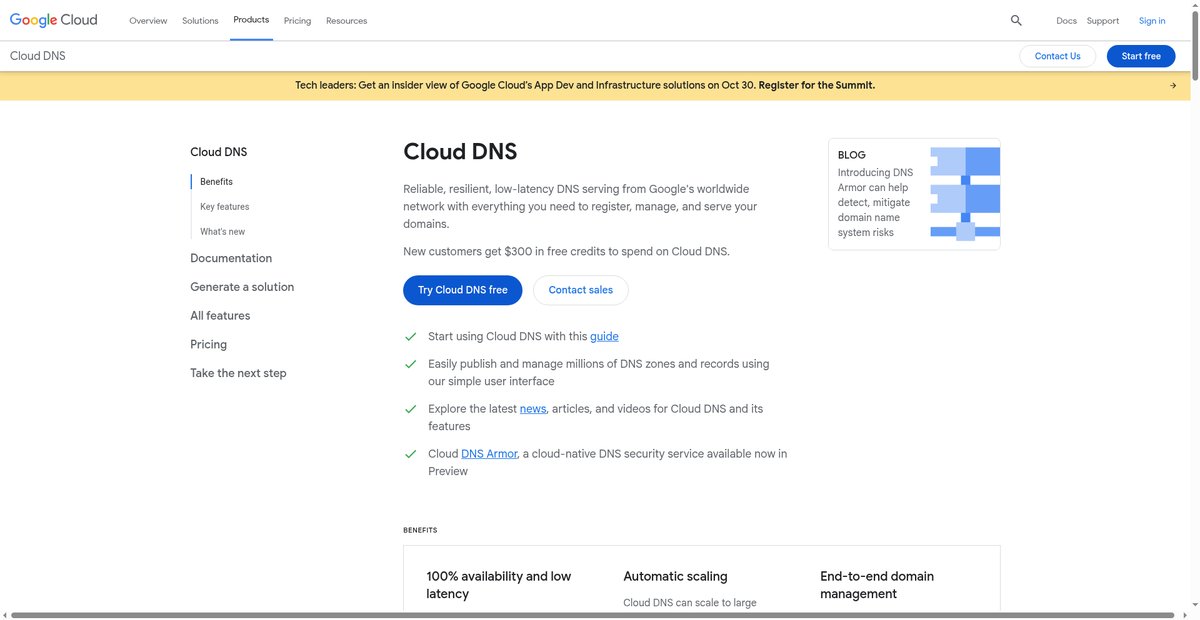The width and height of the screenshot is (1200, 620).
Task: Open the Solutions menu
Action: pyautogui.click(x=200, y=20)
